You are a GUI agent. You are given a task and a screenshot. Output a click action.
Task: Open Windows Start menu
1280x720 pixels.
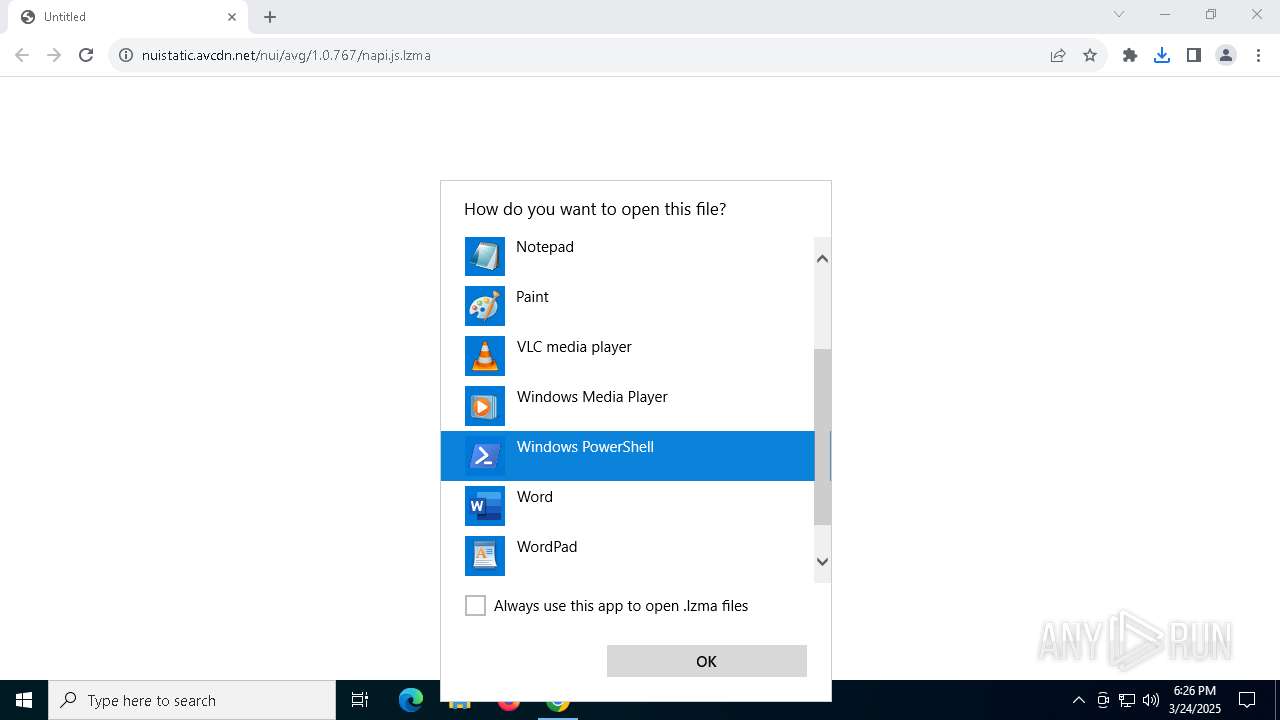[x=24, y=700]
